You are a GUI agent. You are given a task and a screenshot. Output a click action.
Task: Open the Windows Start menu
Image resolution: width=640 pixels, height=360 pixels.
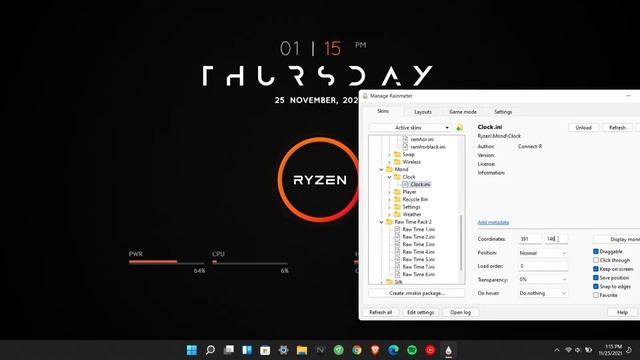pyautogui.click(x=191, y=350)
